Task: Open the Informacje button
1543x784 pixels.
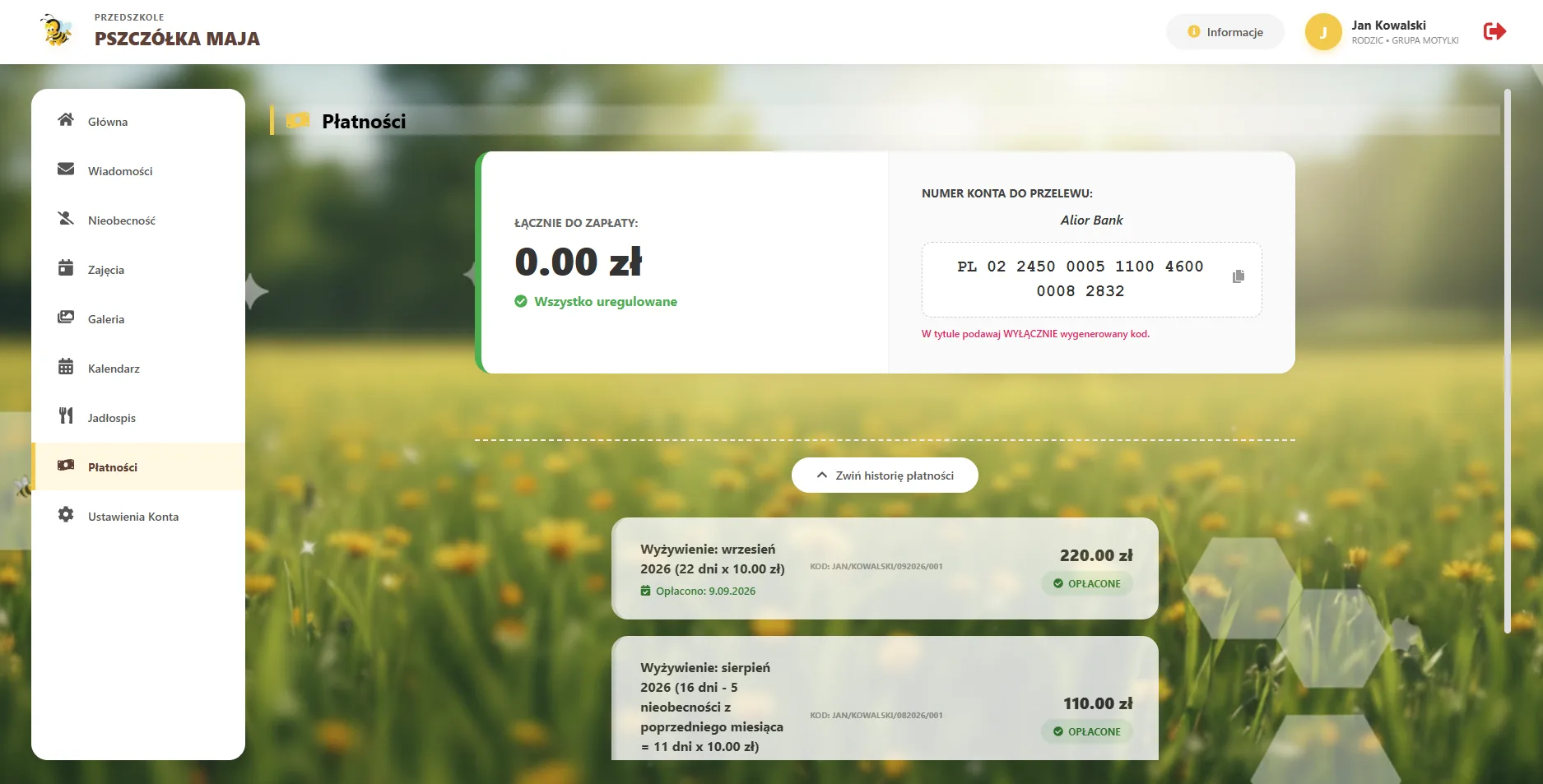Action: click(1225, 32)
